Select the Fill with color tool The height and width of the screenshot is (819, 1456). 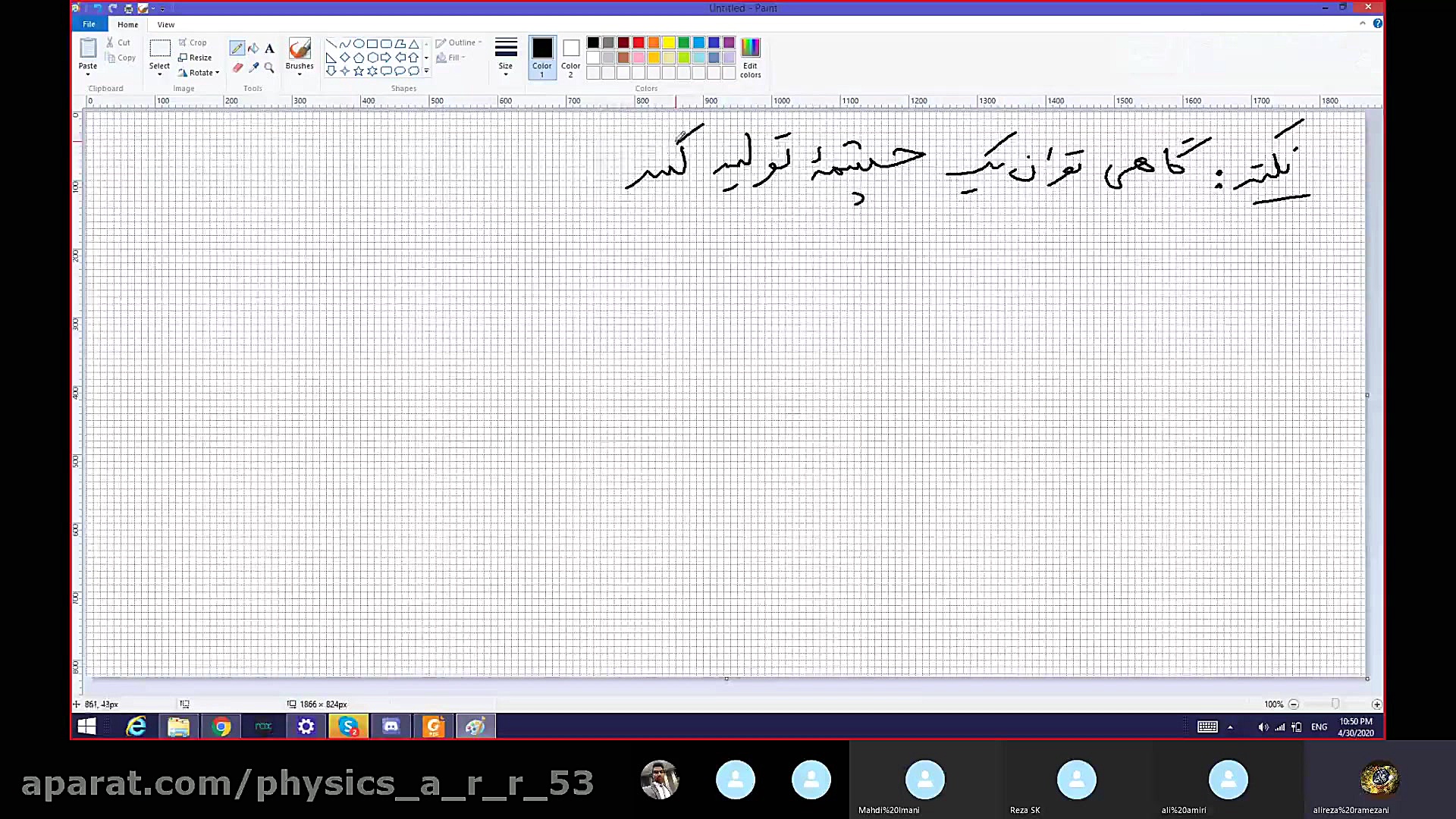253,48
